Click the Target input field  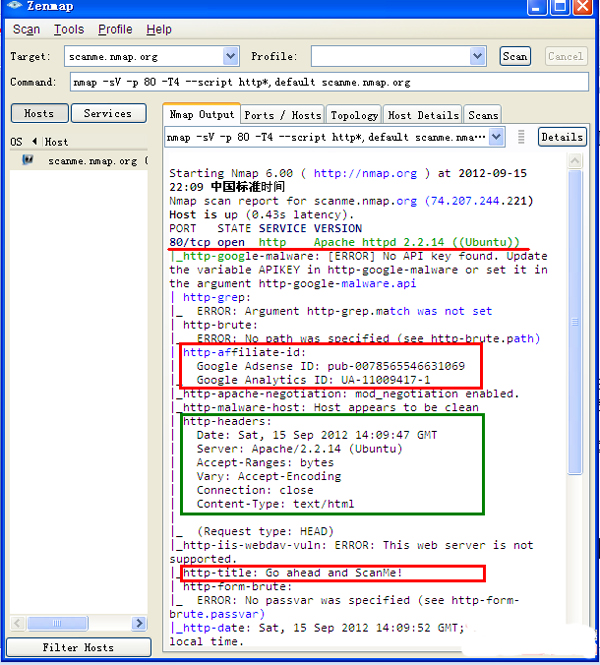[x=144, y=56]
